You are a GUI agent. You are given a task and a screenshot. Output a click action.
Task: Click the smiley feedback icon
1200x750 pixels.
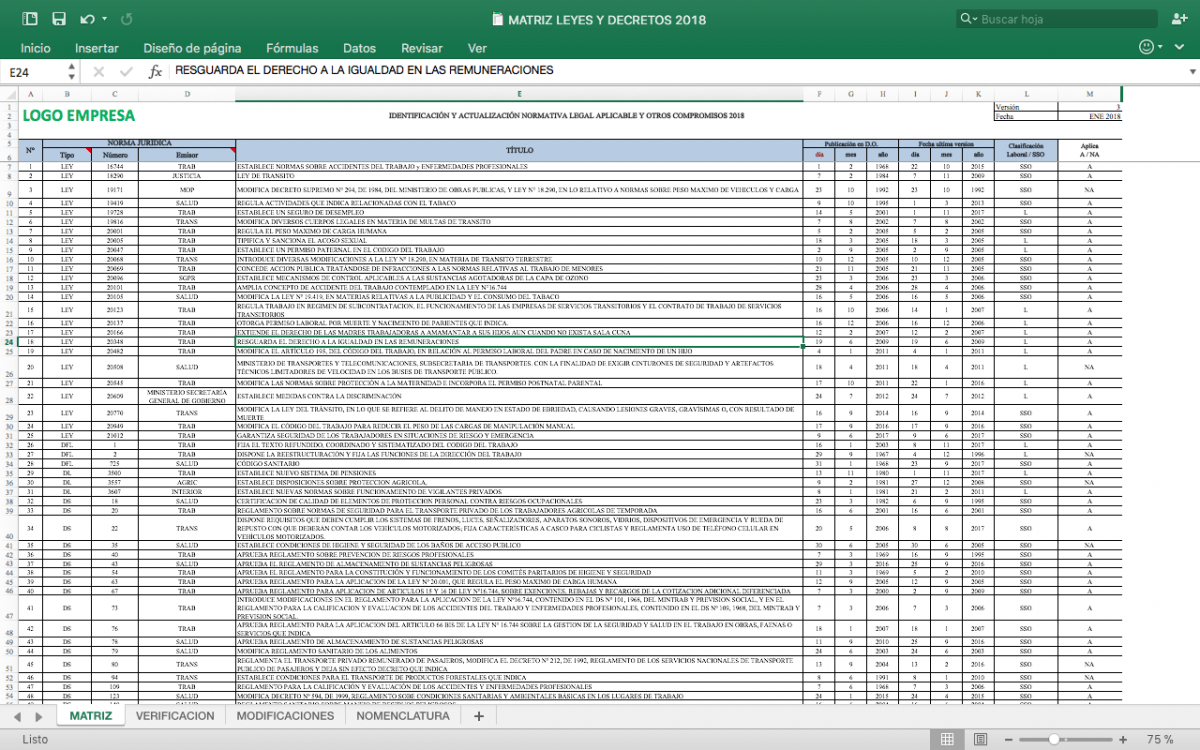coord(1146,47)
